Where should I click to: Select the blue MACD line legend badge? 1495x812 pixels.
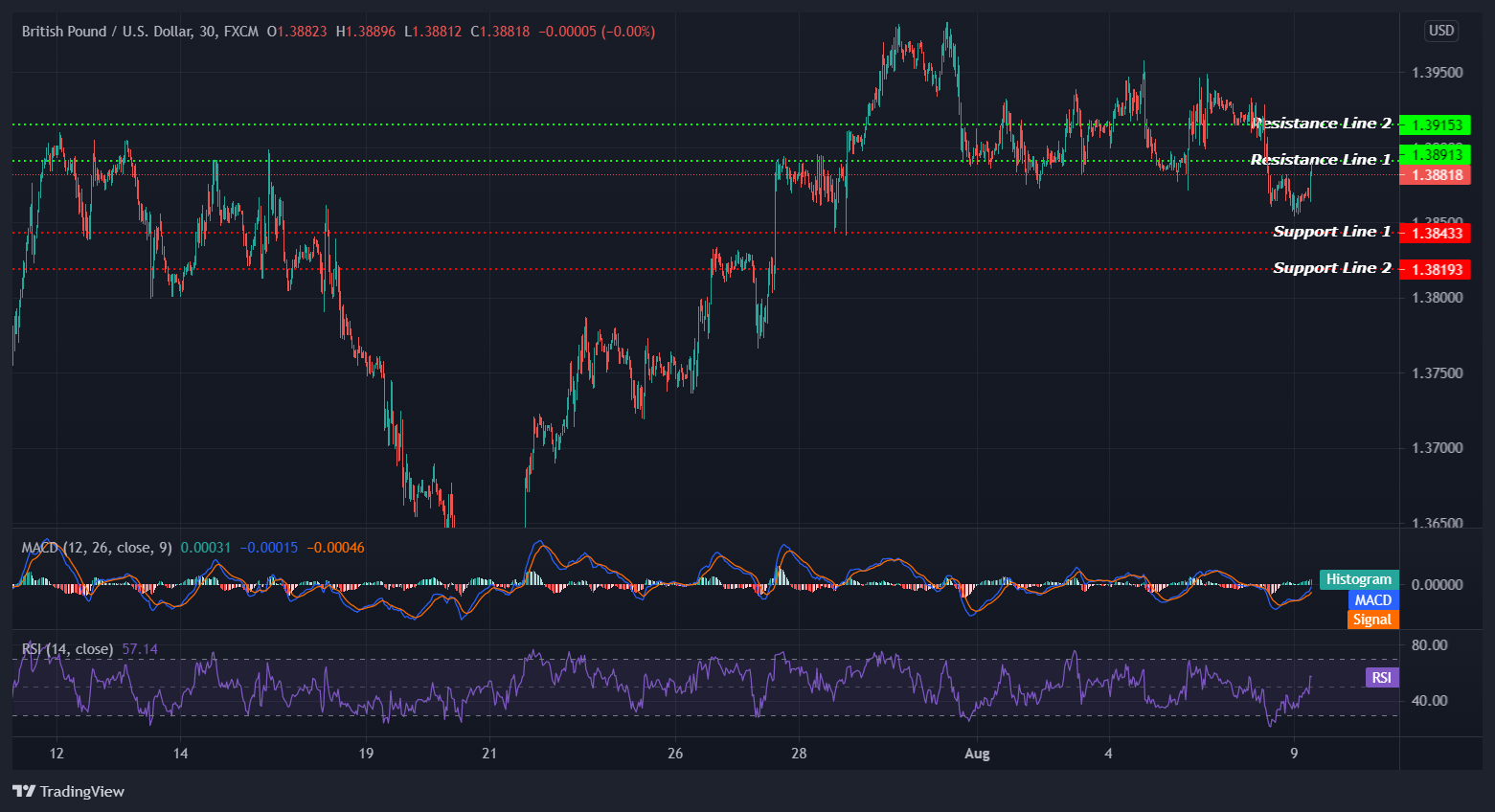click(1372, 599)
